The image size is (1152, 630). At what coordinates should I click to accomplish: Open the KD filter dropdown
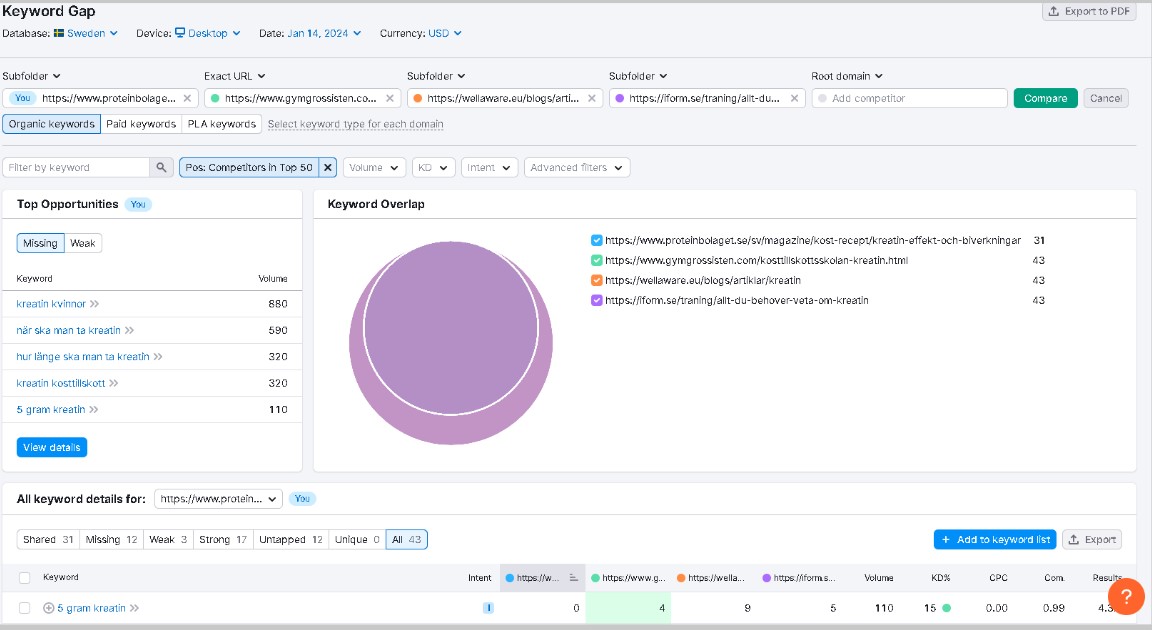[x=433, y=167]
